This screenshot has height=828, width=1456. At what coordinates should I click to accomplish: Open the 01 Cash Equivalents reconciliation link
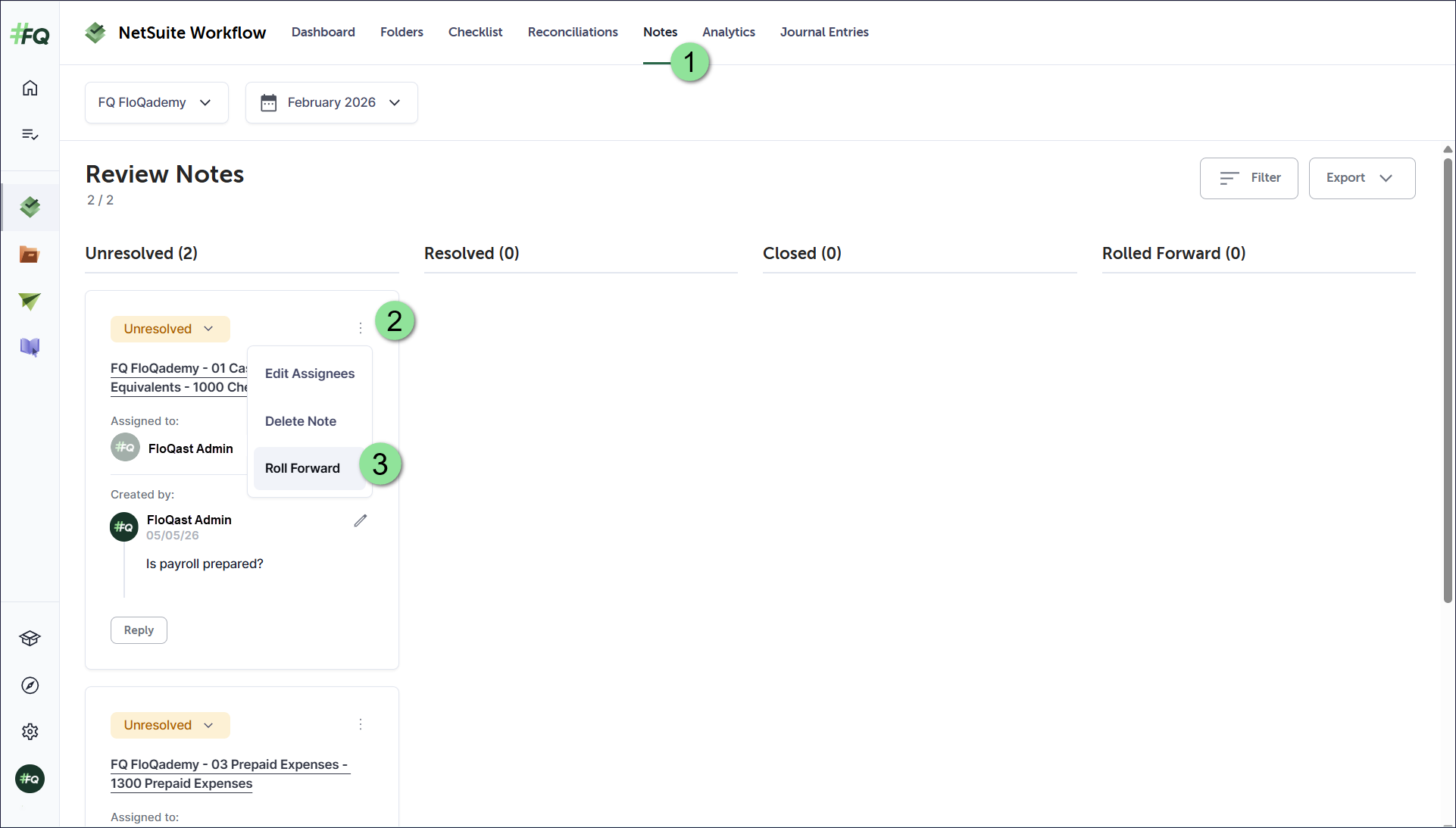tap(179, 377)
